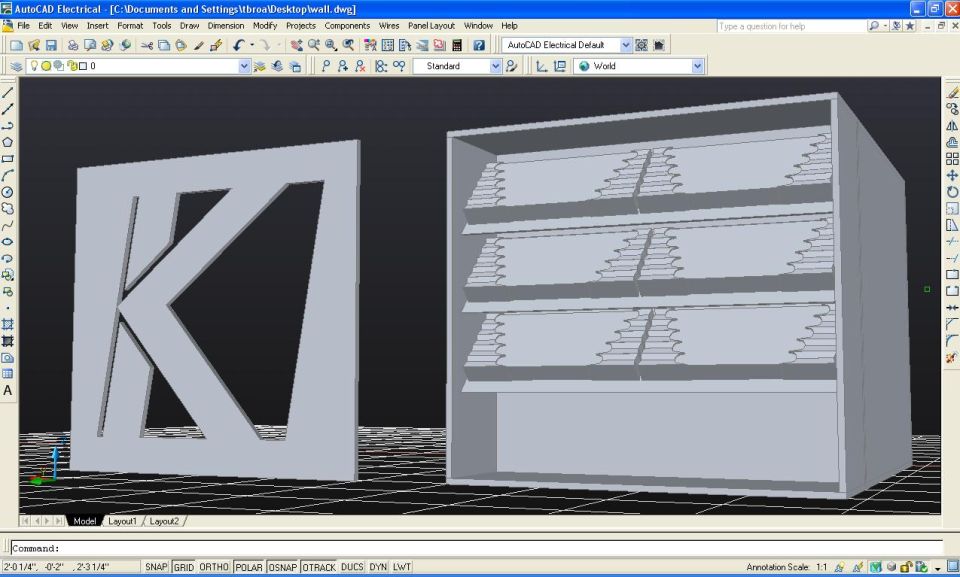Toggle LWT lineweight display in status bar

402,567
